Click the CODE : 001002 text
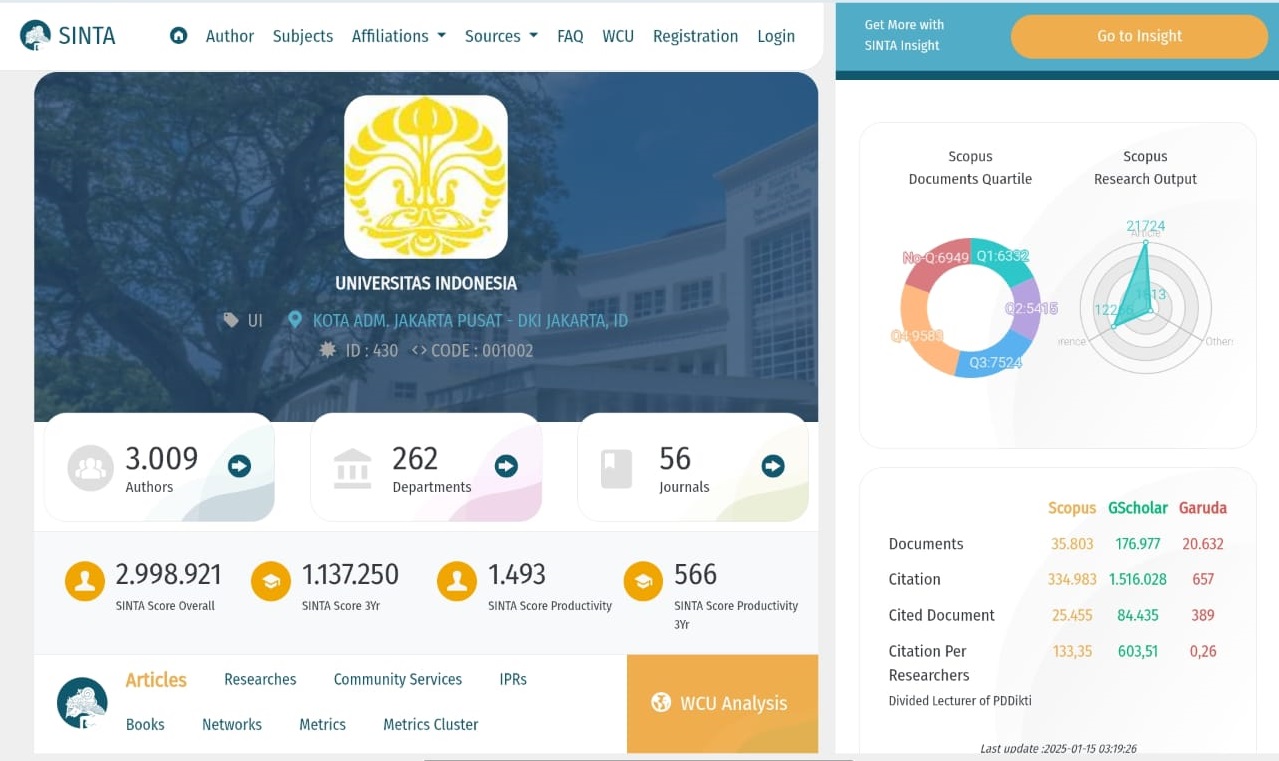The height and width of the screenshot is (761, 1279). coord(482,350)
